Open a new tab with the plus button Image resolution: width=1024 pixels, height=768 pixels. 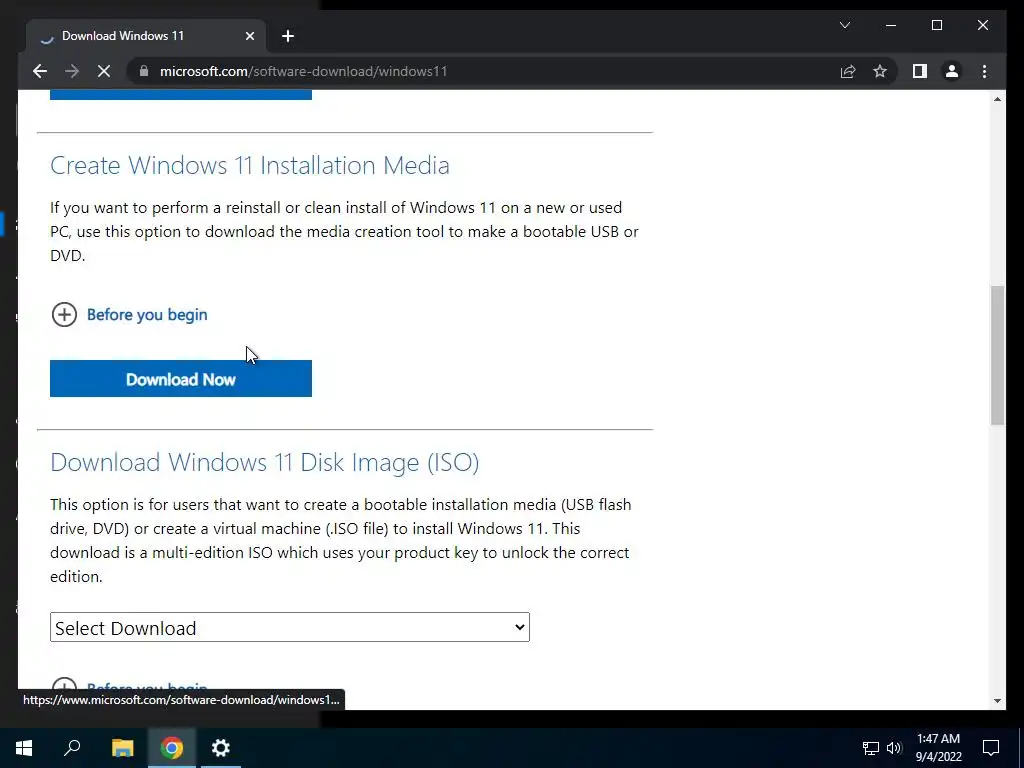click(x=288, y=36)
